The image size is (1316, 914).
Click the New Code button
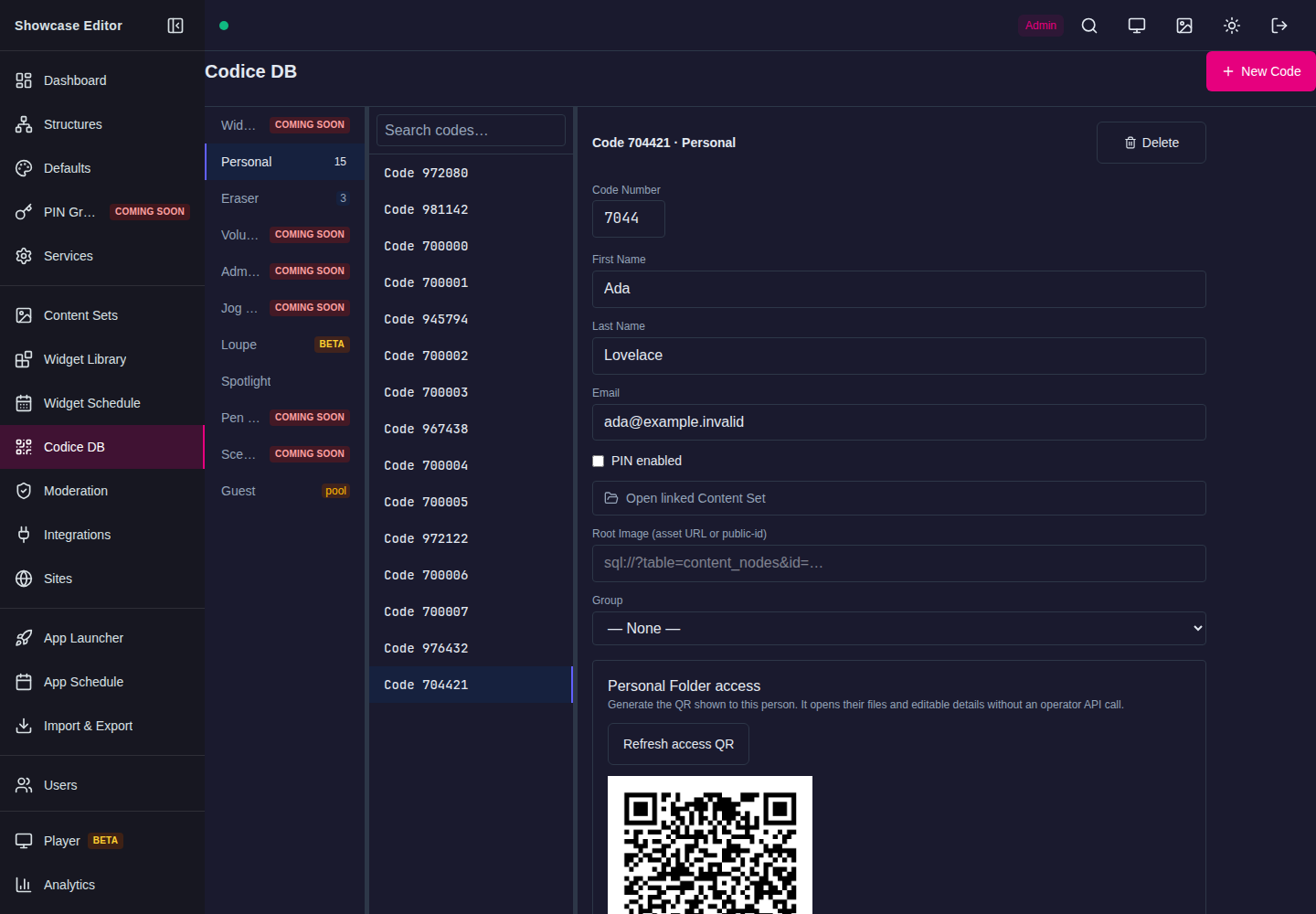pyautogui.click(x=1261, y=71)
